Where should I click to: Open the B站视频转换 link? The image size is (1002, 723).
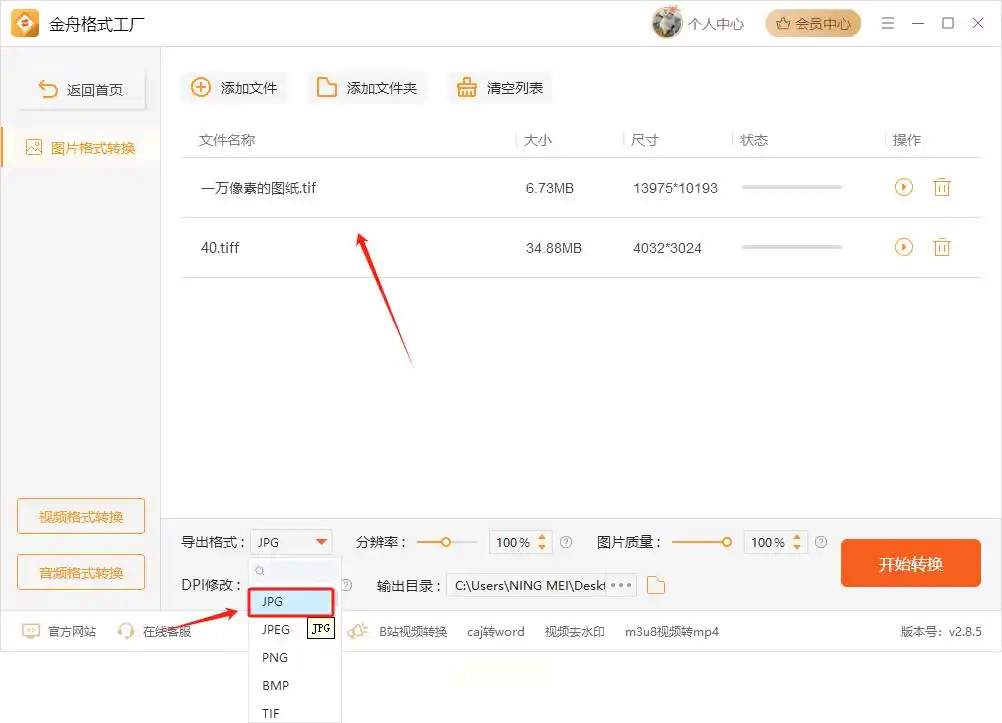click(x=413, y=632)
